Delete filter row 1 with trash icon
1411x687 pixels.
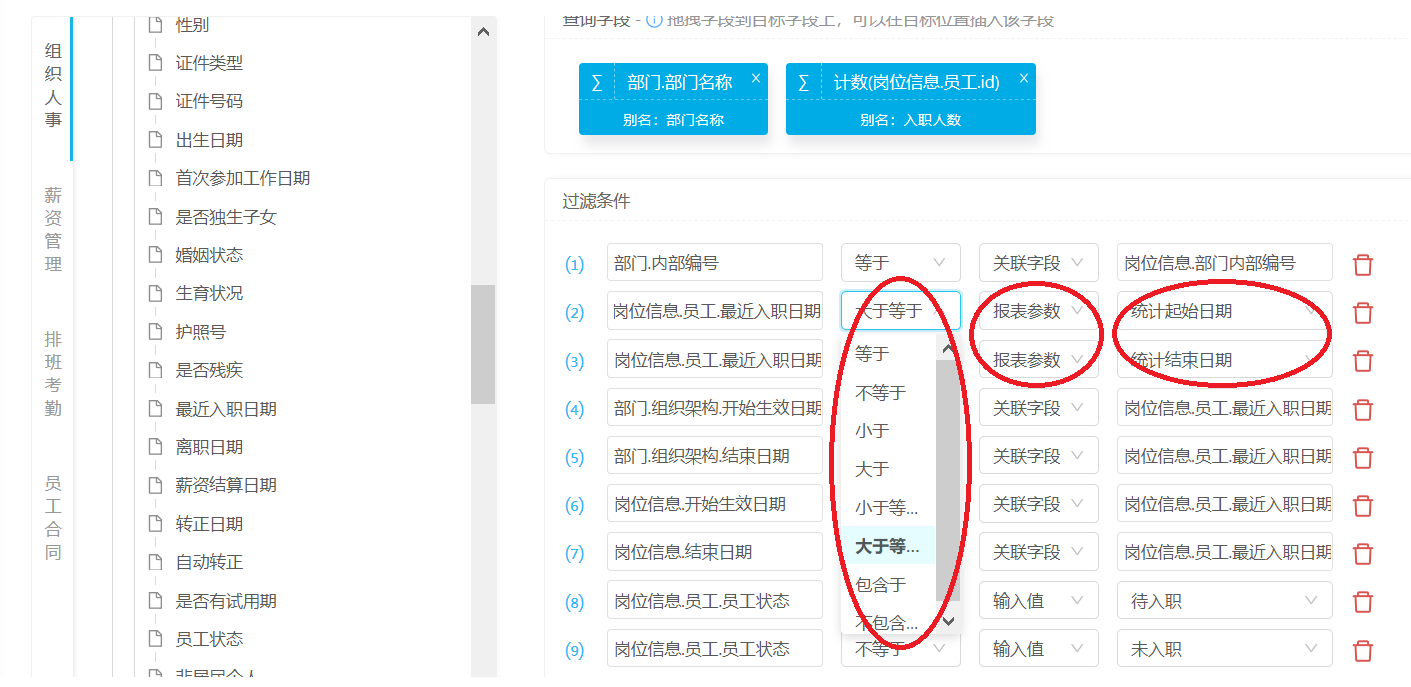[1362, 265]
